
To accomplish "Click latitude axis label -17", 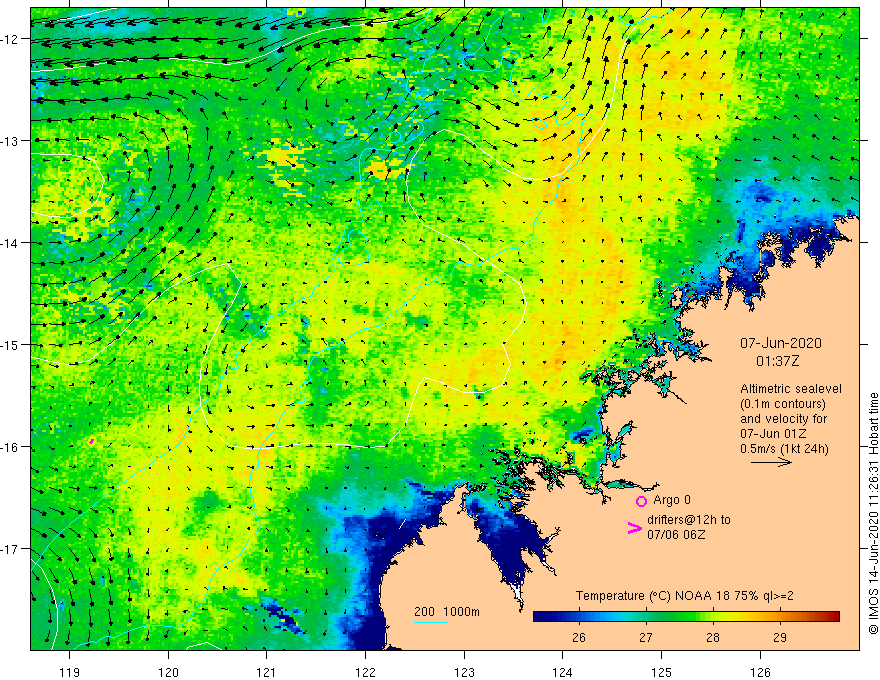I will click(x=11, y=549).
